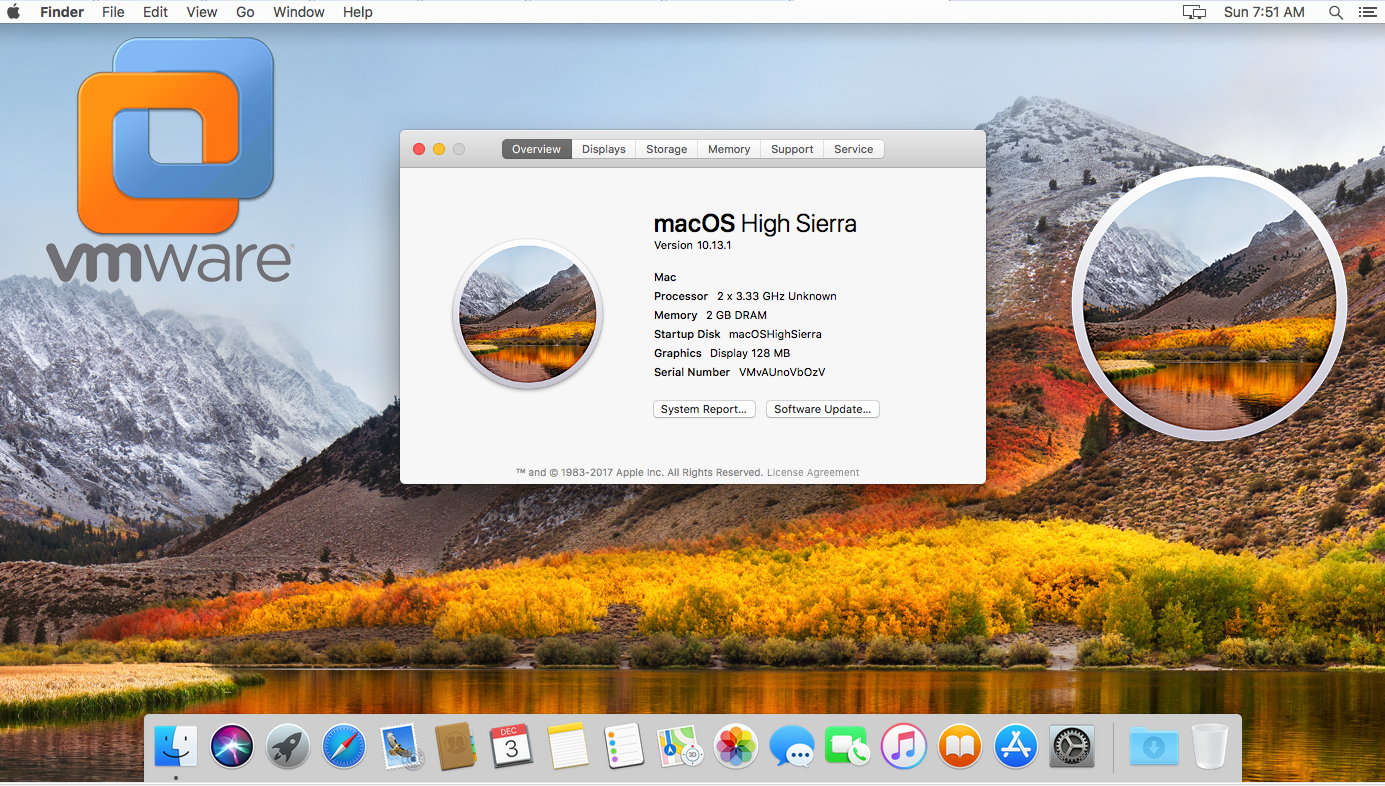
Task: Open the Photos app
Action: pos(735,746)
